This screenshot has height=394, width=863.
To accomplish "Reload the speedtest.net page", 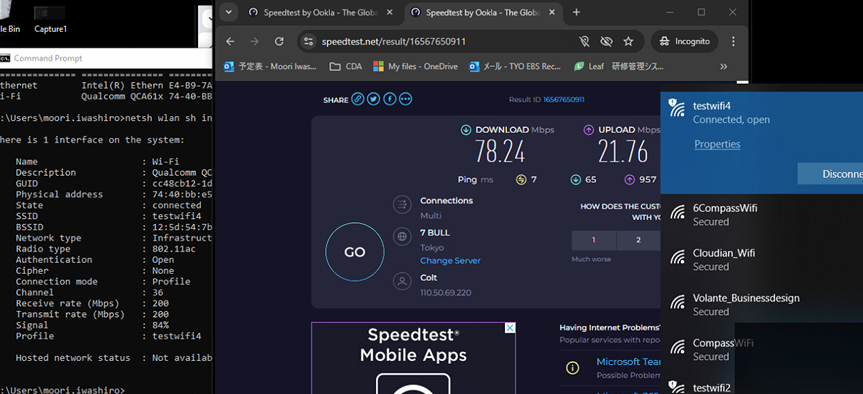I will tap(279, 41).
